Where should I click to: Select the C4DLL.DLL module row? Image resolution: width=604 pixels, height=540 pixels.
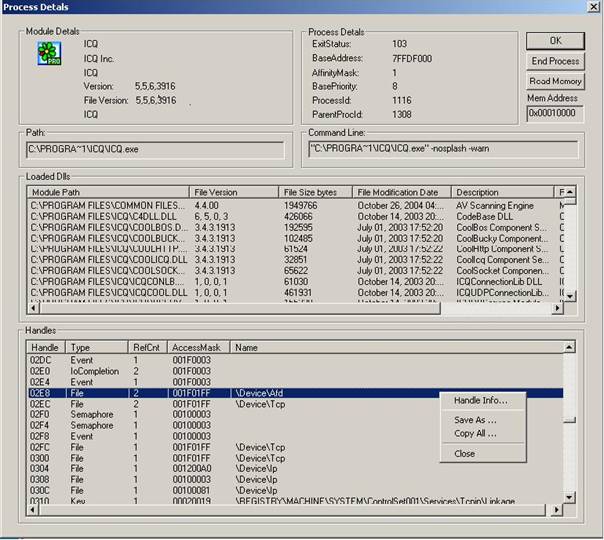296,216
